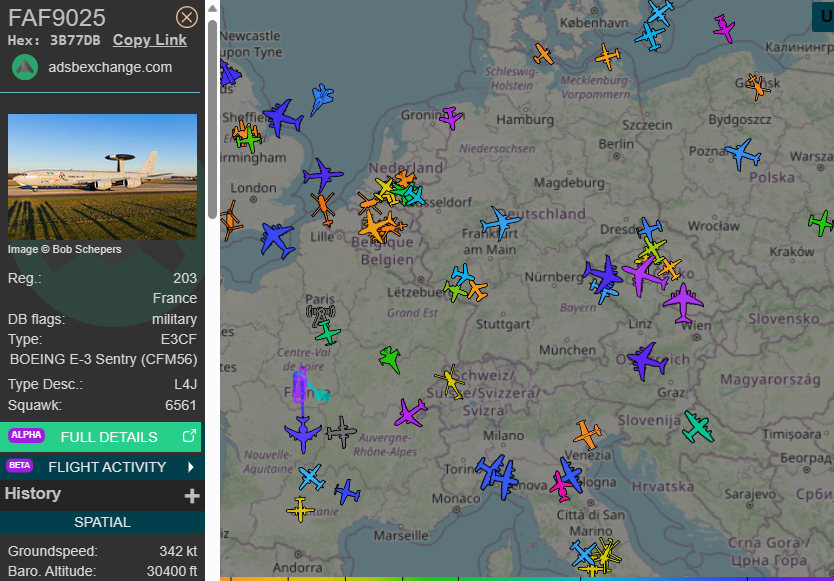Open the E-3 Sentry aircraft photo
The image size is (834, 581).
[102, 177]
